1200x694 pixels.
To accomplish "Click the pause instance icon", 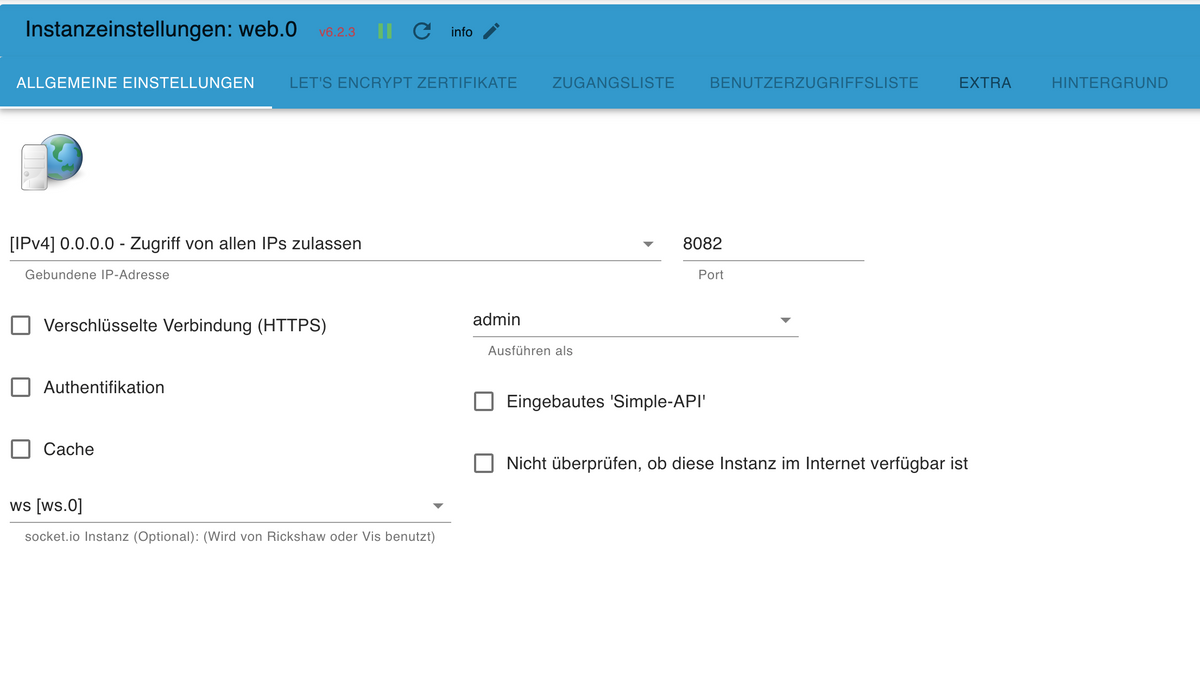I will coord(385,31).
